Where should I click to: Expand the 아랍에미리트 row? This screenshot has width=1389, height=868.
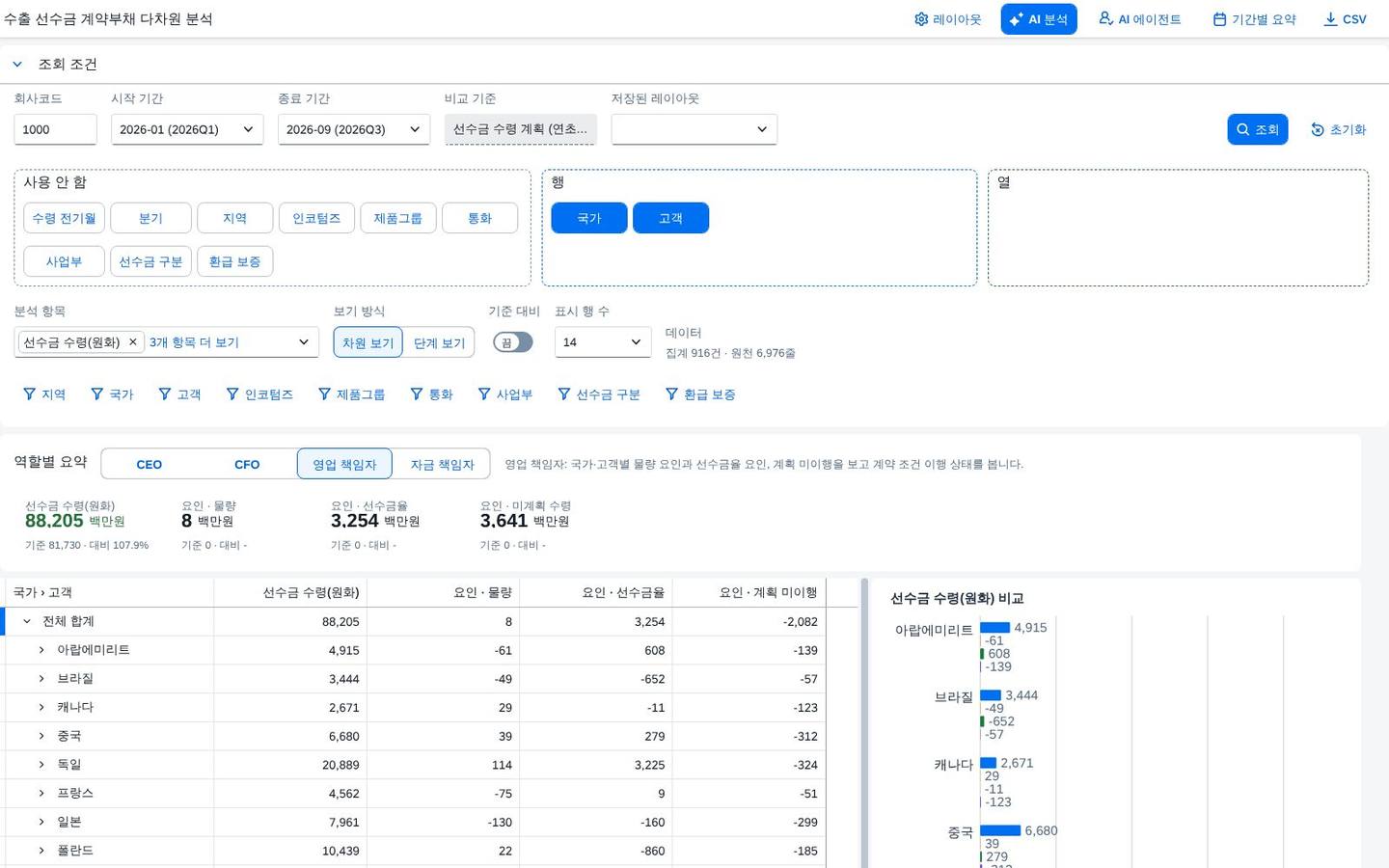click(41, 650)
